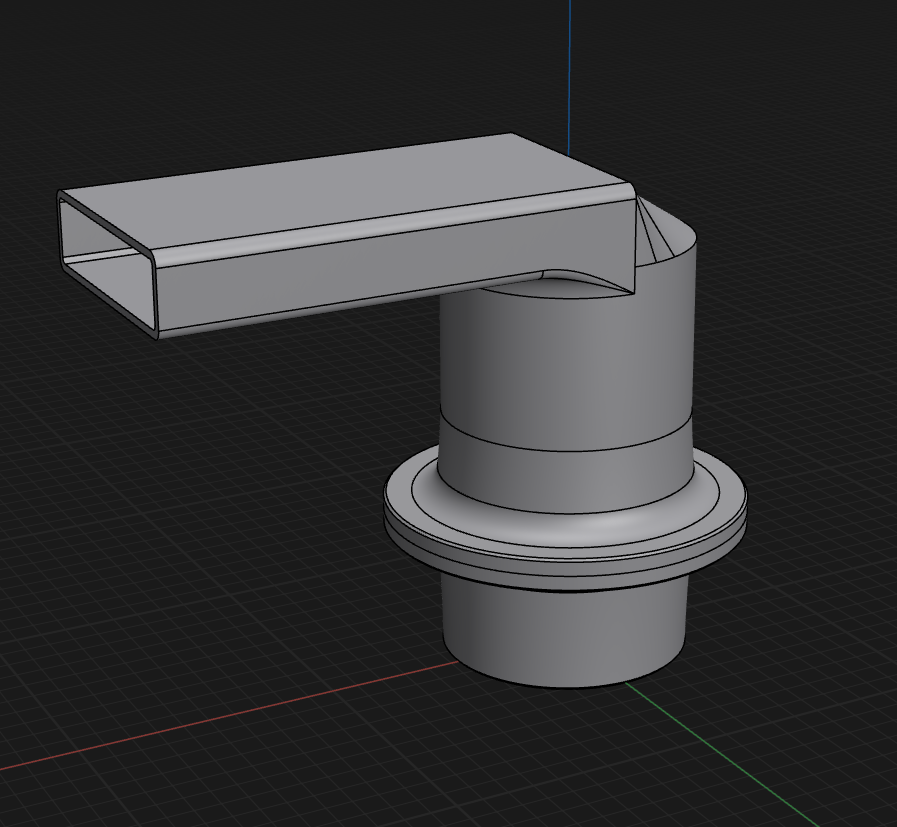897x827 pixels.
Task: Select the rectangular duct's top face
Action: tap(343, 189)
